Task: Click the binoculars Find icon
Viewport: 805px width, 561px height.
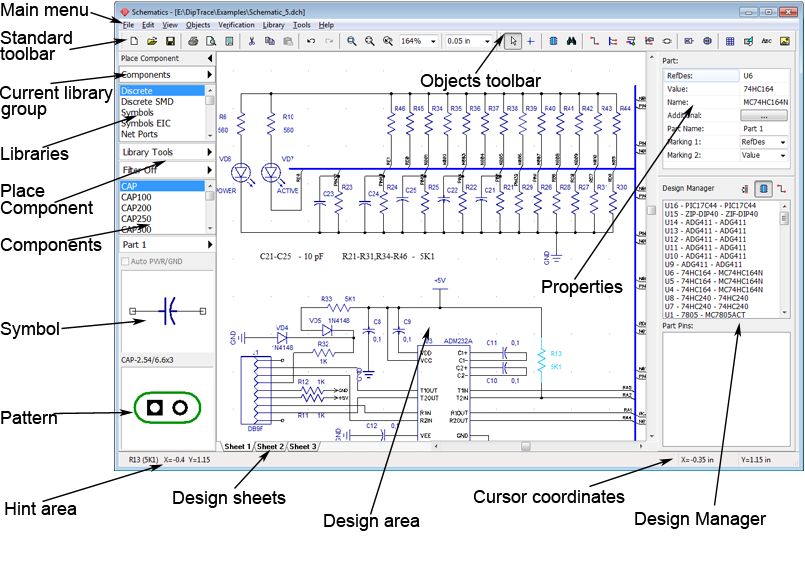Action: click(571, 41)
